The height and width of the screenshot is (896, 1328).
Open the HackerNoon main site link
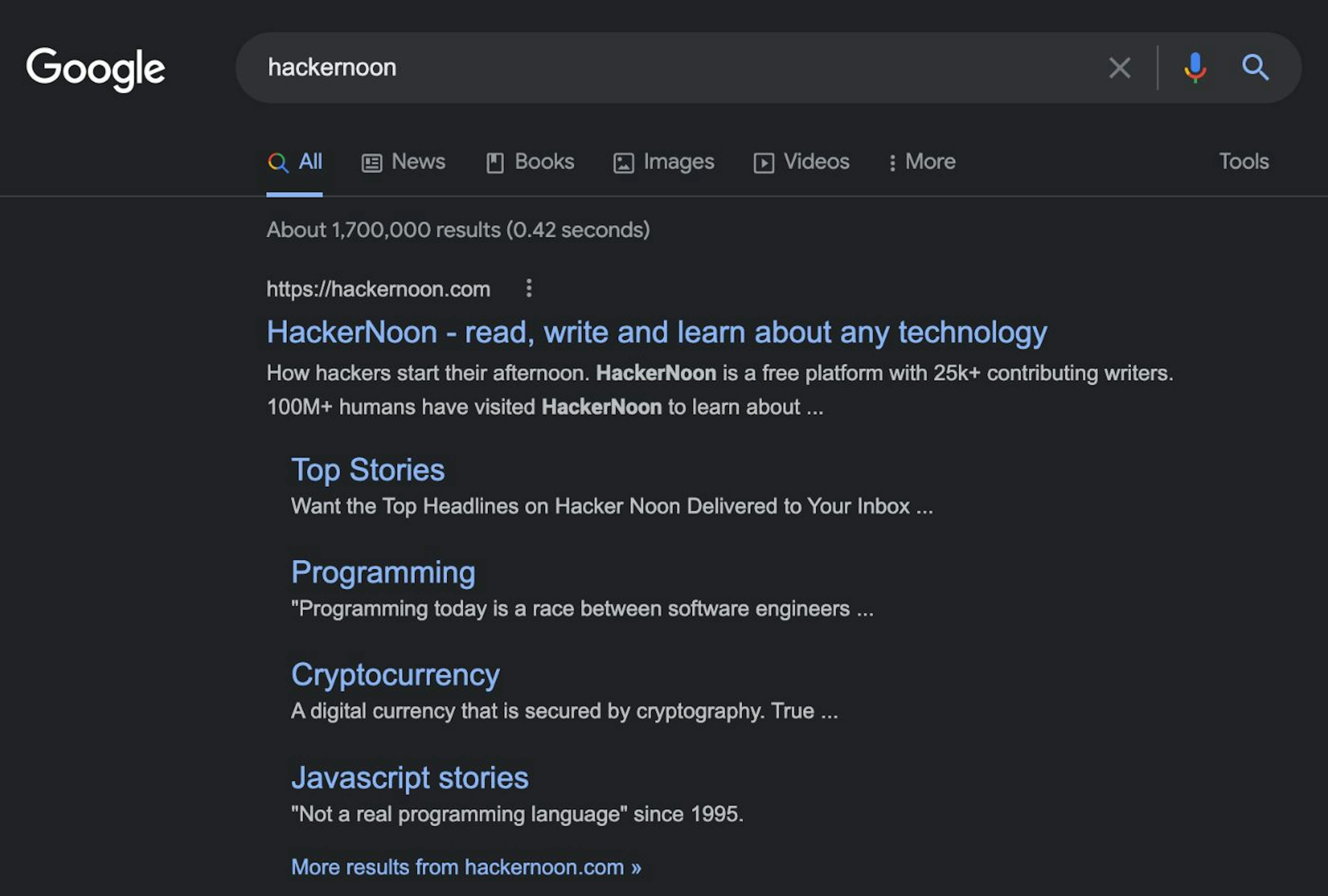pos(657,331)
